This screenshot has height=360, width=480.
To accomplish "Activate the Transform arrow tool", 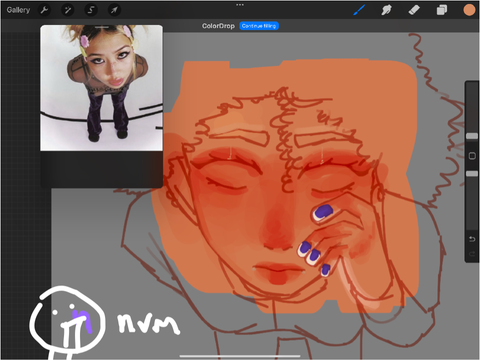I will tap(114, 10).
